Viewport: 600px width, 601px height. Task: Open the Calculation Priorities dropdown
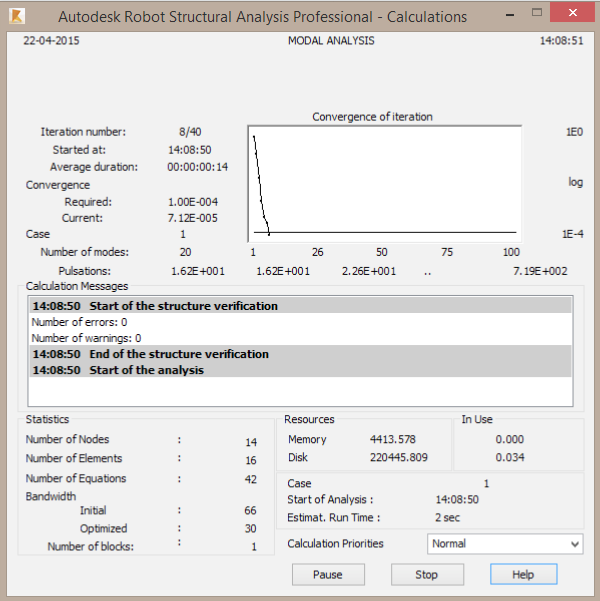coord(505,544)
